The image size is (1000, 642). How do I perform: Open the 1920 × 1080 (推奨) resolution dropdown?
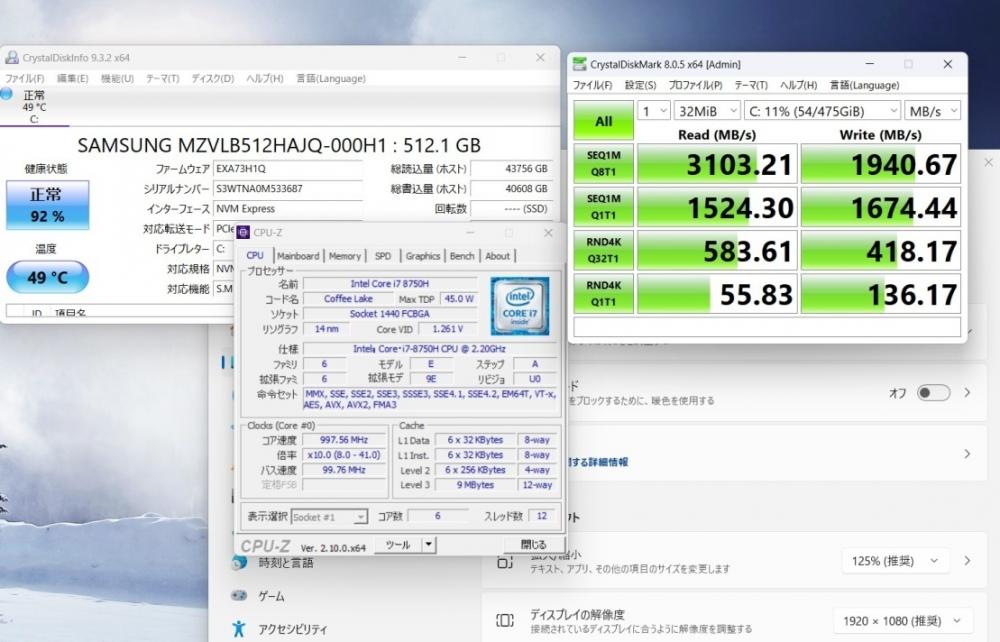click(x=901, y=620)
